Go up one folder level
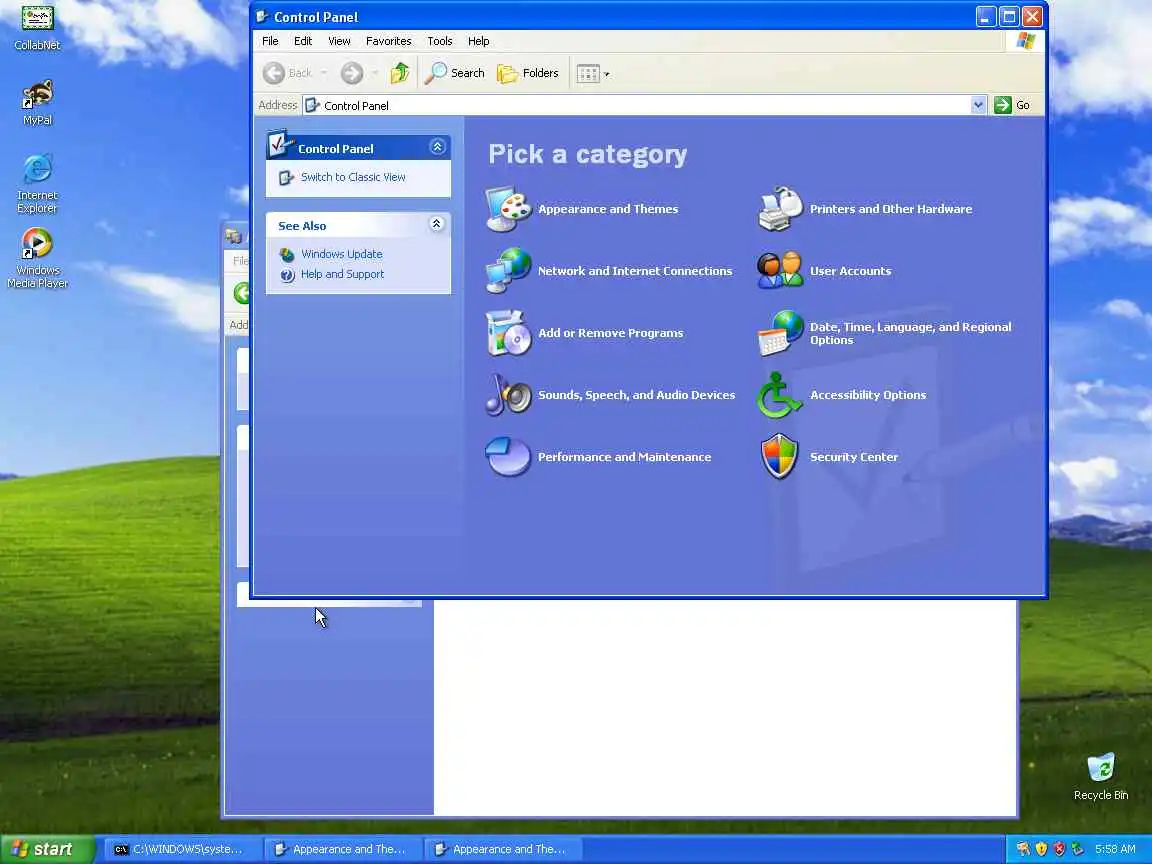This screenshot has width=1152, height=864. tap(400, 73)
